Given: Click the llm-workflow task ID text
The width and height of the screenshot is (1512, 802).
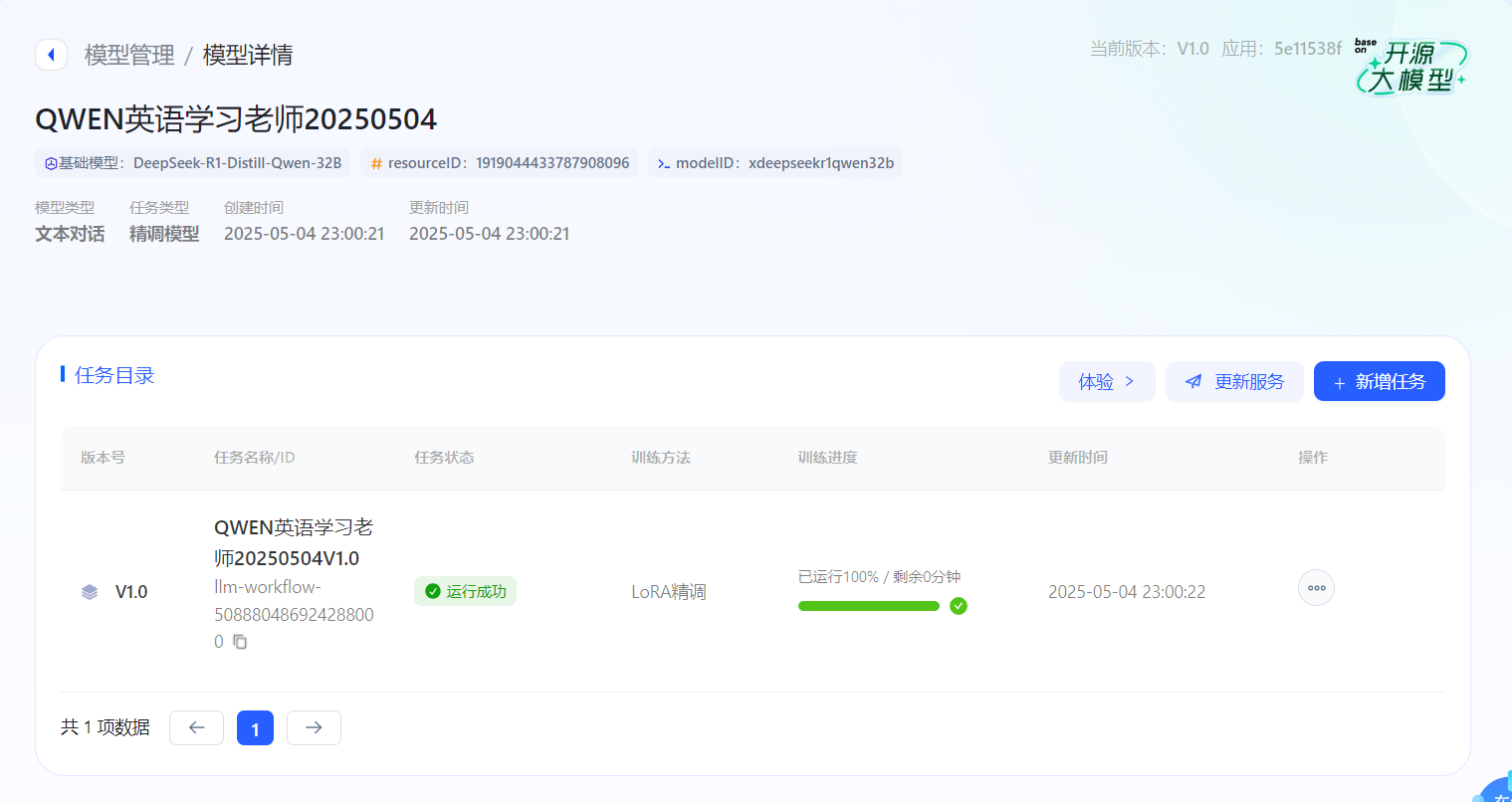Looking at the screenshot, I should pos(294,614).
